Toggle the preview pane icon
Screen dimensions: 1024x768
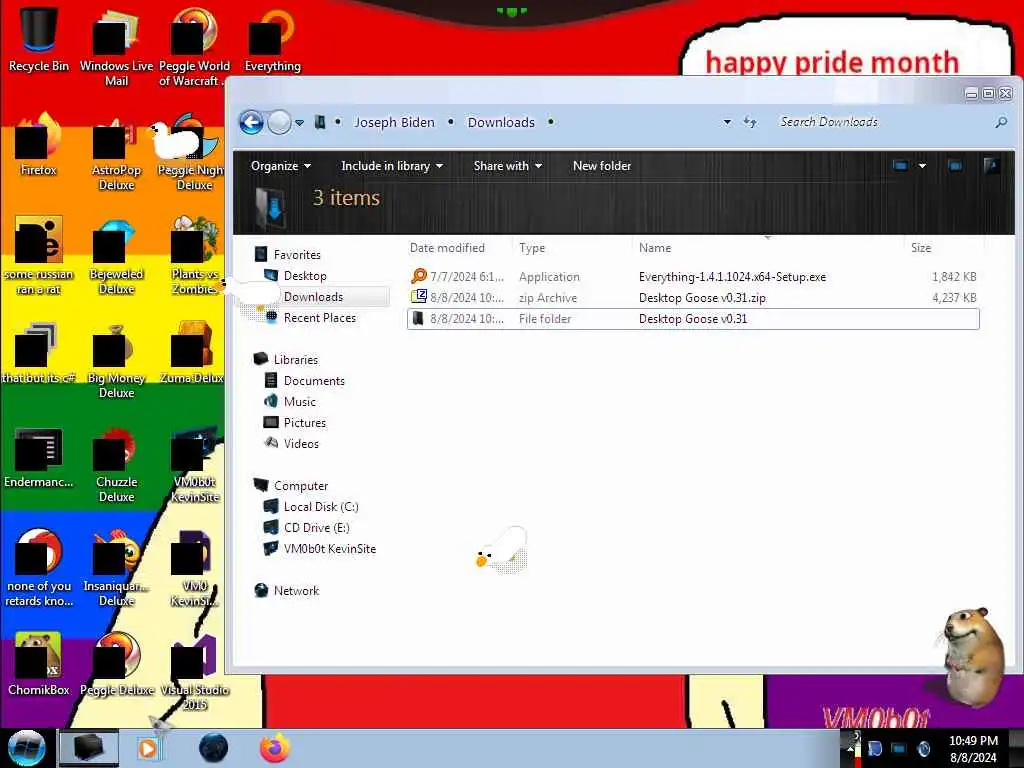pyautogui.click(x=955, y=166)
